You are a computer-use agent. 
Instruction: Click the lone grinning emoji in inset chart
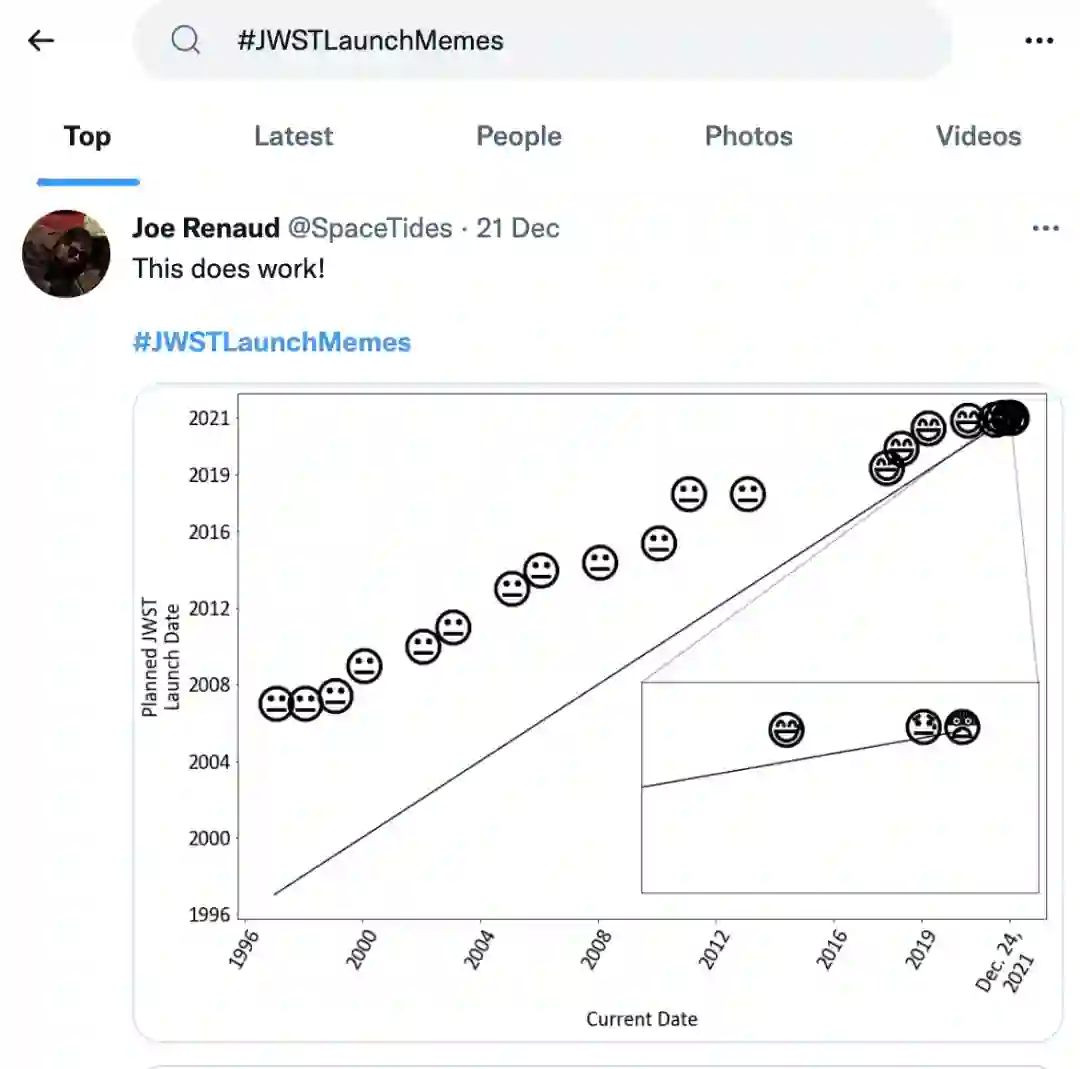(787, 730)
